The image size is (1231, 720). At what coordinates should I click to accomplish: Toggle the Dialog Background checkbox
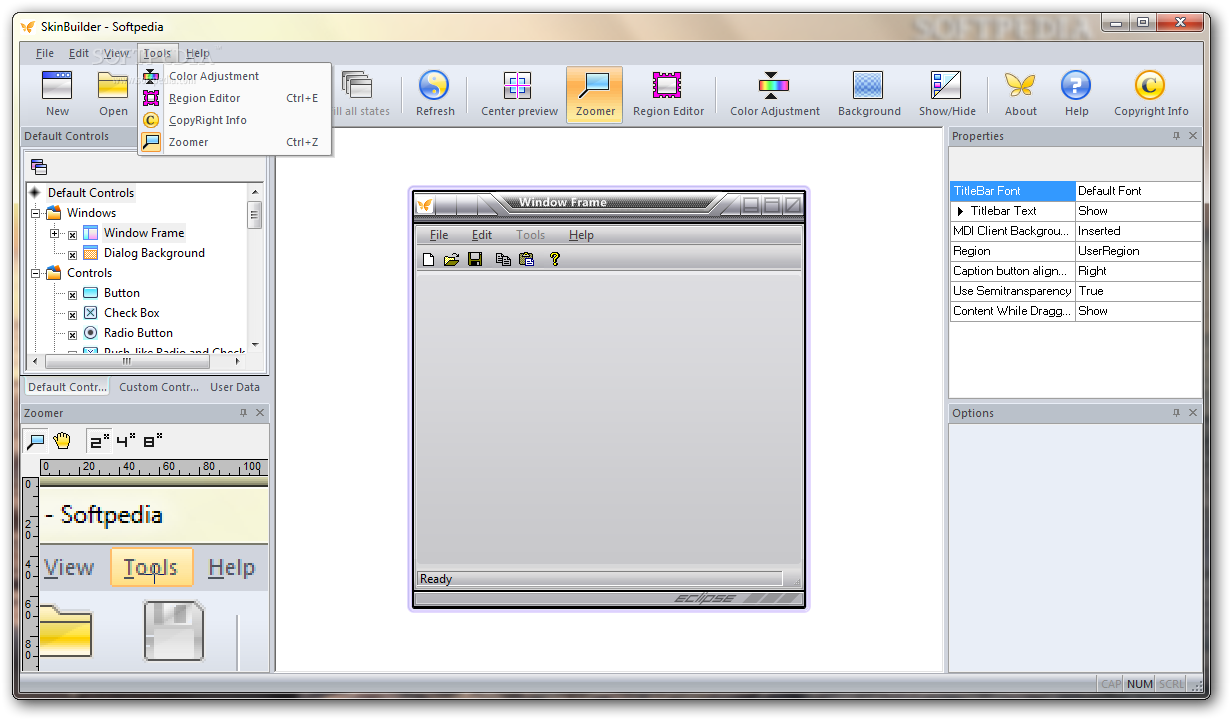pos(72,254)
